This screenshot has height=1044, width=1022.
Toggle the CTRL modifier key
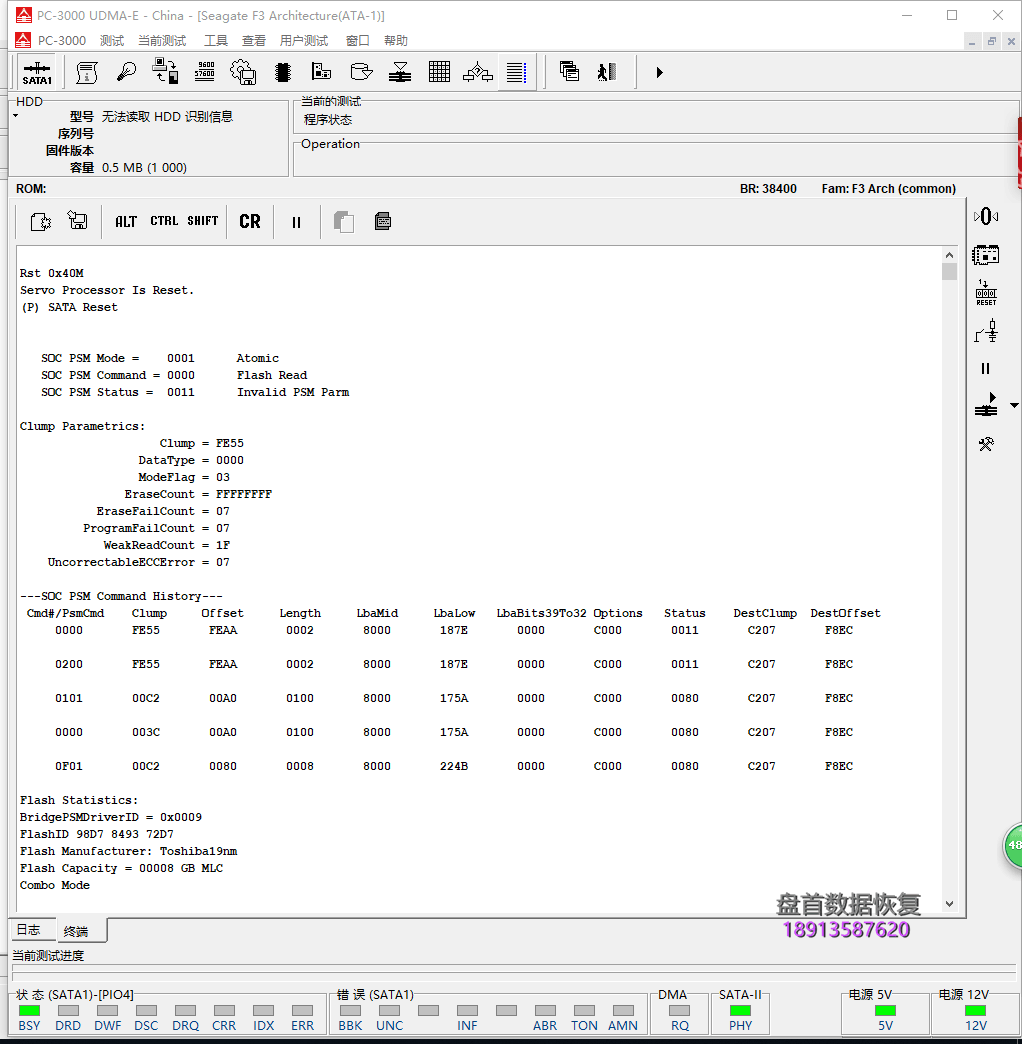click(x=164, y=220)
